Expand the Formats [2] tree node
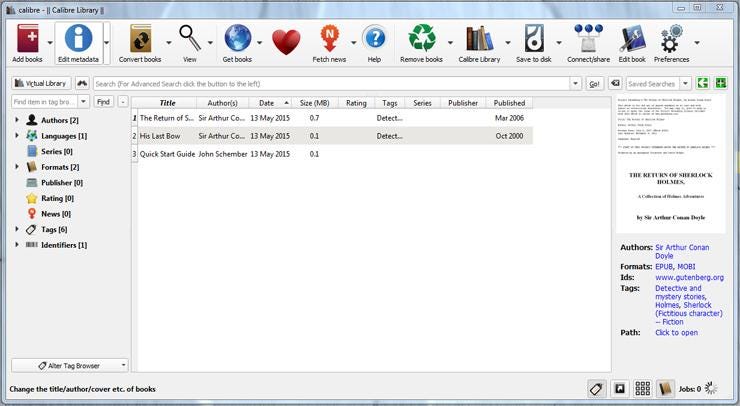Screen dimensions: 740x406 click(17, 167)
